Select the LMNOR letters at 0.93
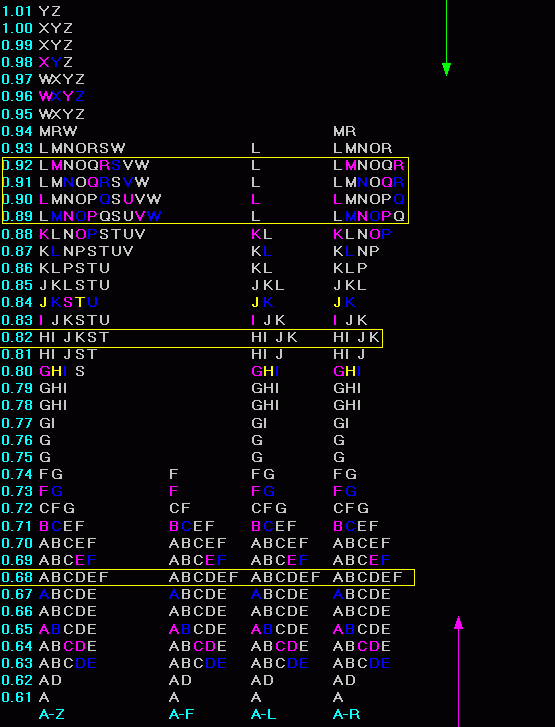The width and height of the screenshot is (555, 727). 363,148
